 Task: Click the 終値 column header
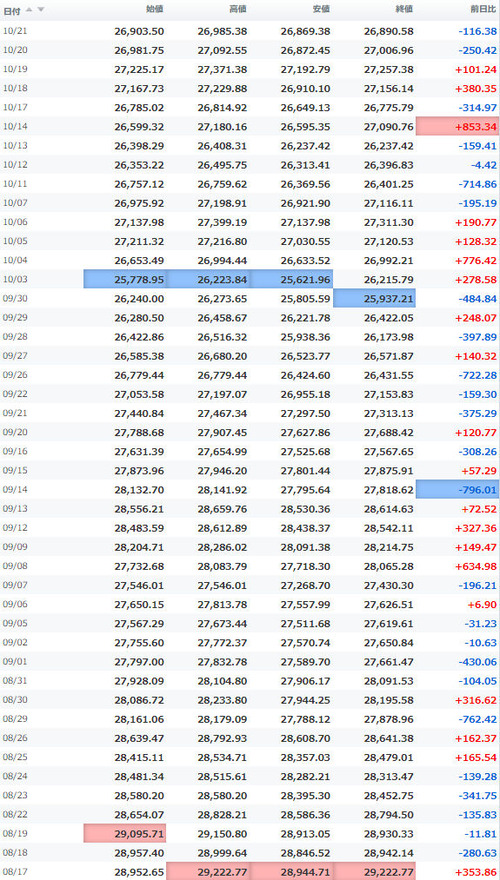404,10
